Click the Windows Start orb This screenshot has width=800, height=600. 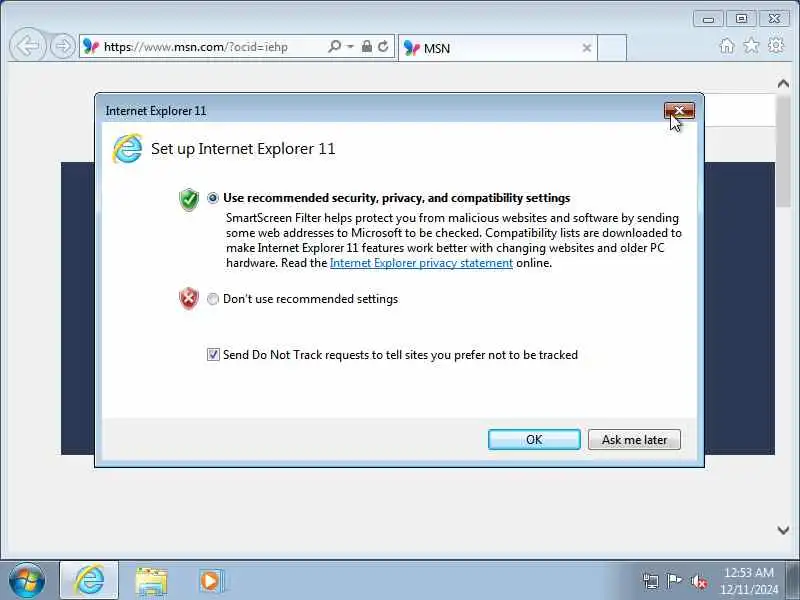[x=27, y=581]
